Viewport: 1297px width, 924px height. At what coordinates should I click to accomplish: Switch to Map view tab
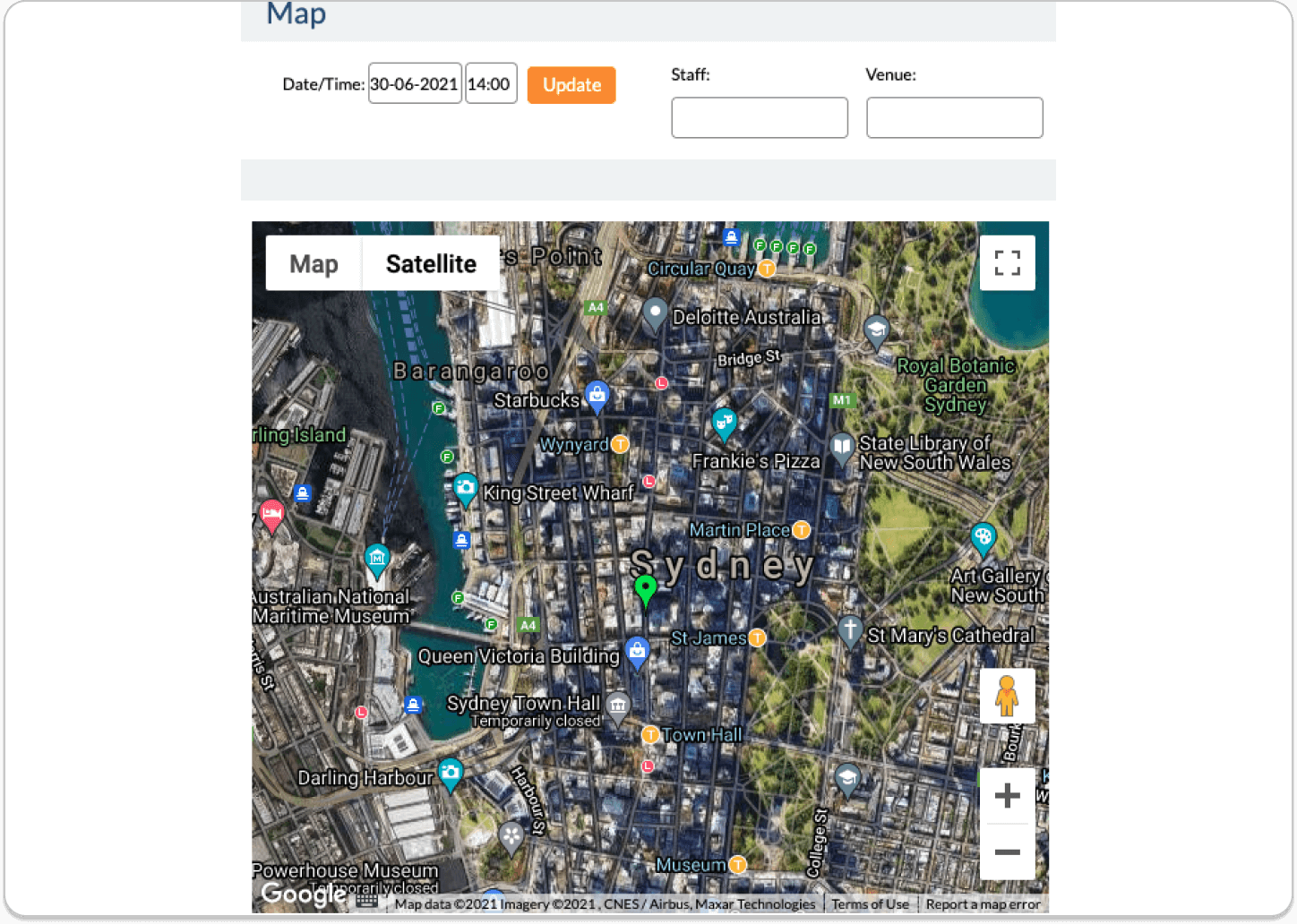[x=314, y=264]
